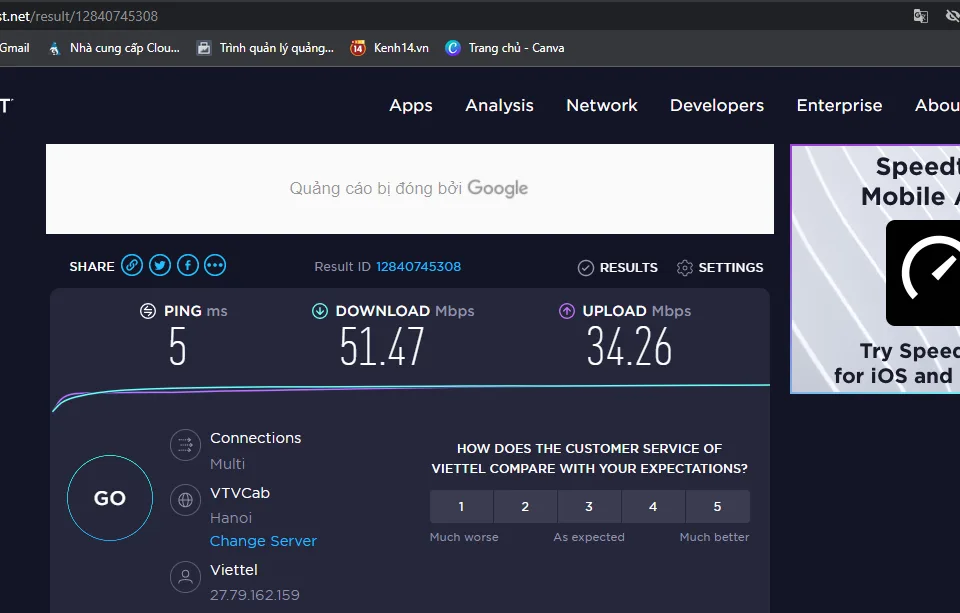This screenshot has width=960, height=613.
Task: Click the Connections icon
Action: (186, 445)
